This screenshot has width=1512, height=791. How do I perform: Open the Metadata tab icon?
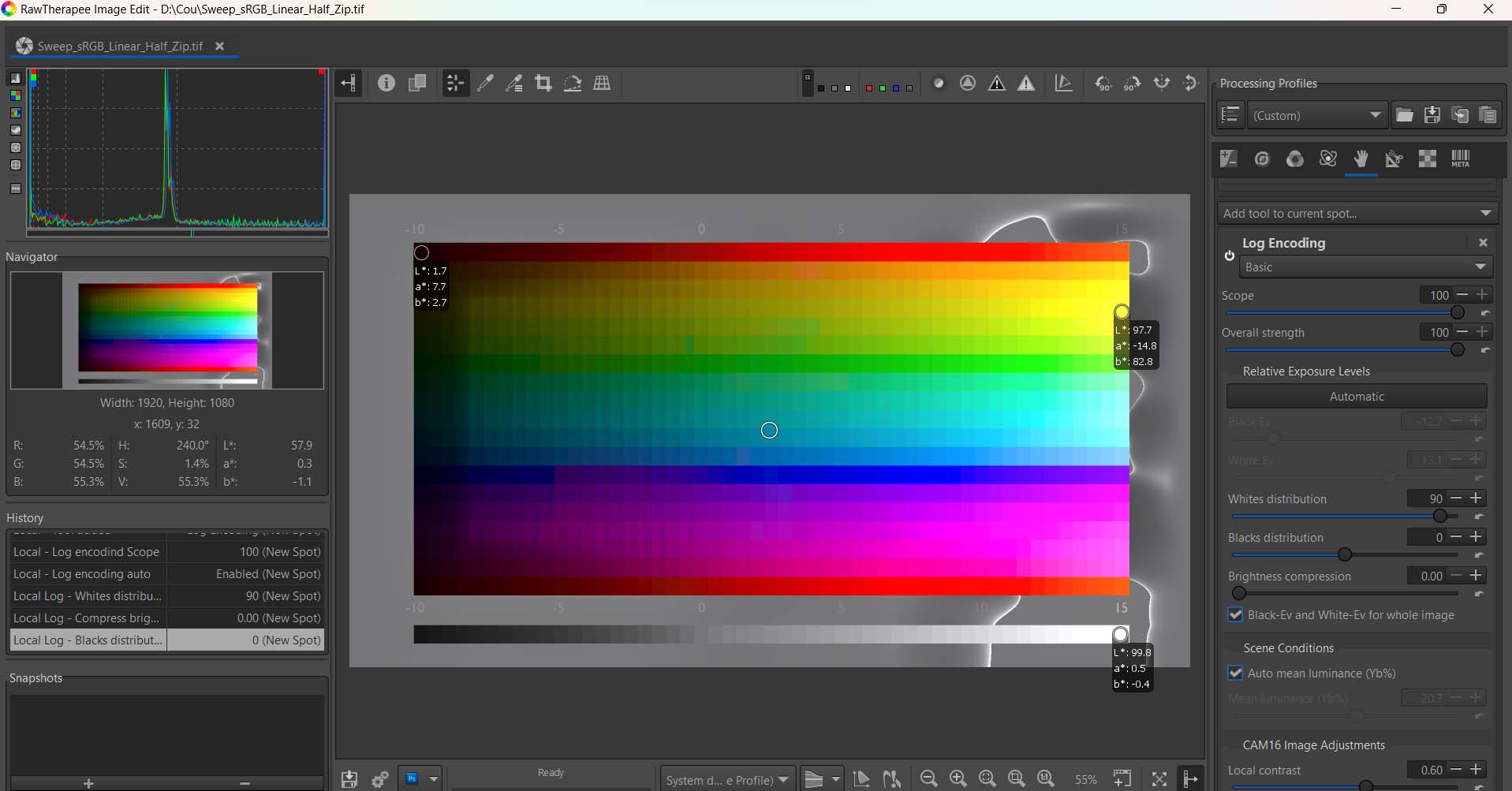click(x=1460, y=159)
